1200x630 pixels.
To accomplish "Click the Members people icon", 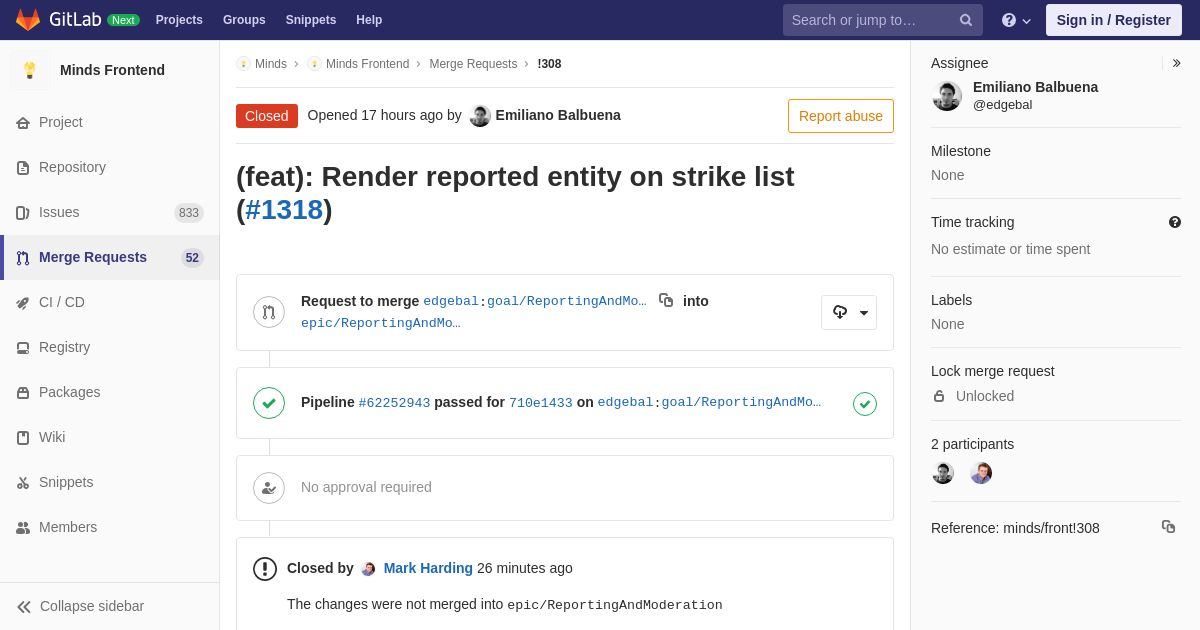I will 23,528.
